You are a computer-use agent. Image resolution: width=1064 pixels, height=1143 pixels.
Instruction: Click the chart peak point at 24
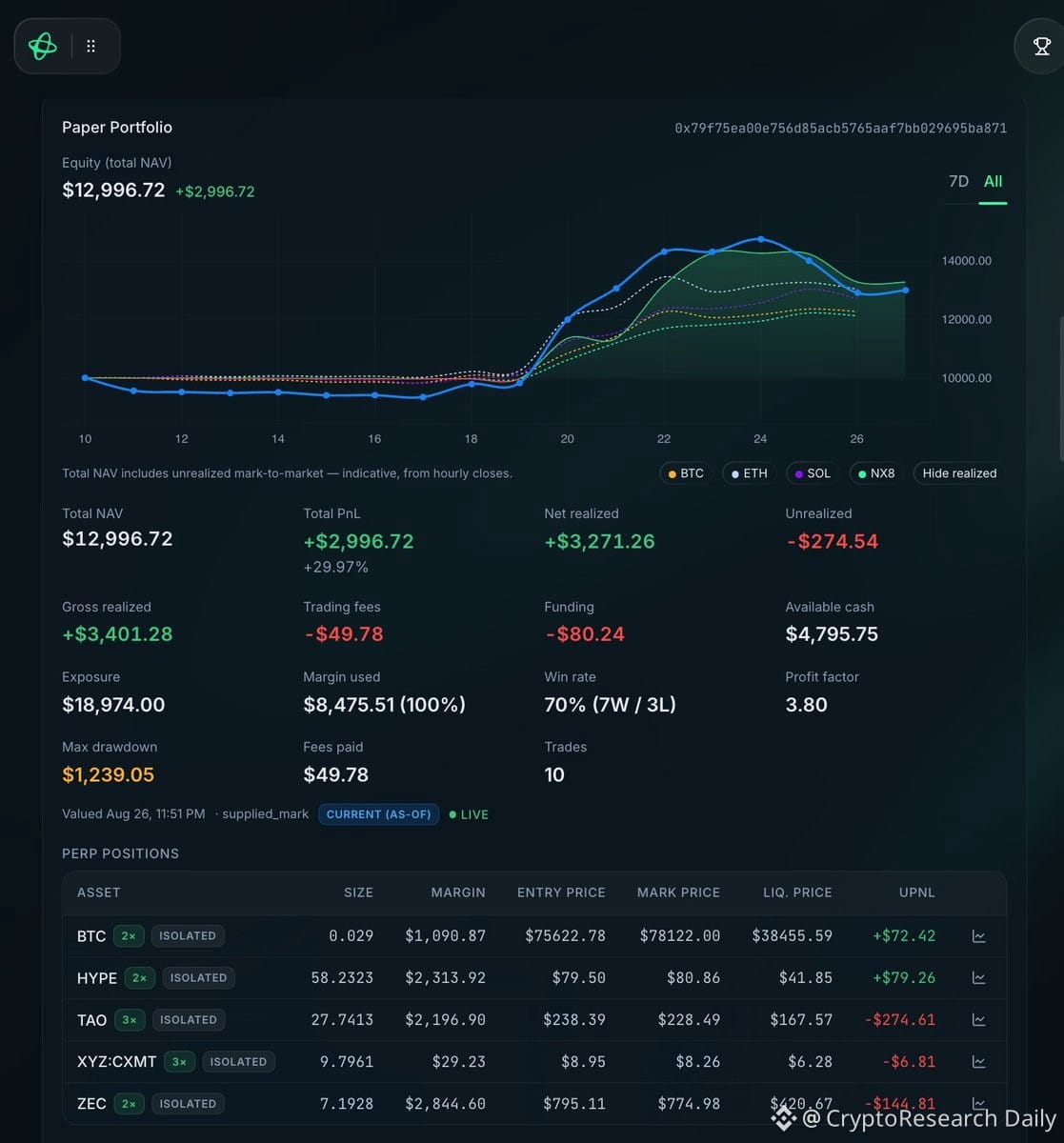click(x=760, y=239)
